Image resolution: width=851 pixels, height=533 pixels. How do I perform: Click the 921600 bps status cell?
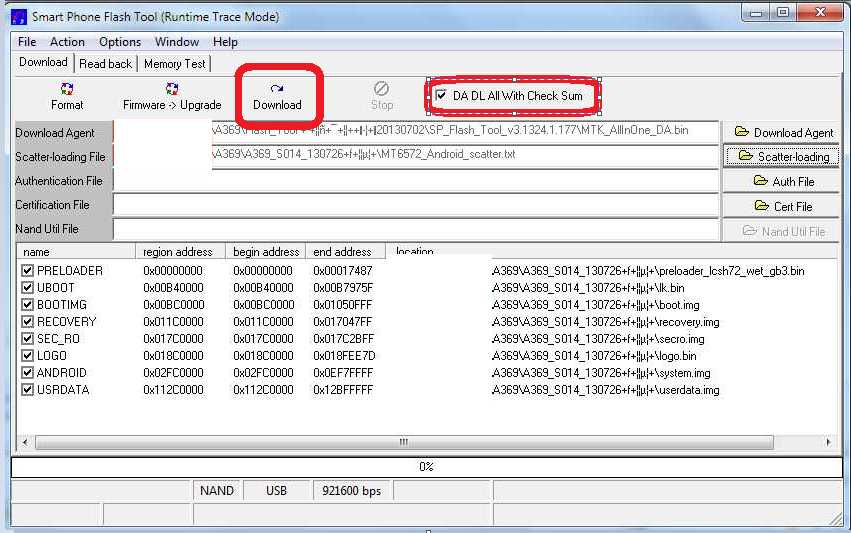click(x=352, y=491)
